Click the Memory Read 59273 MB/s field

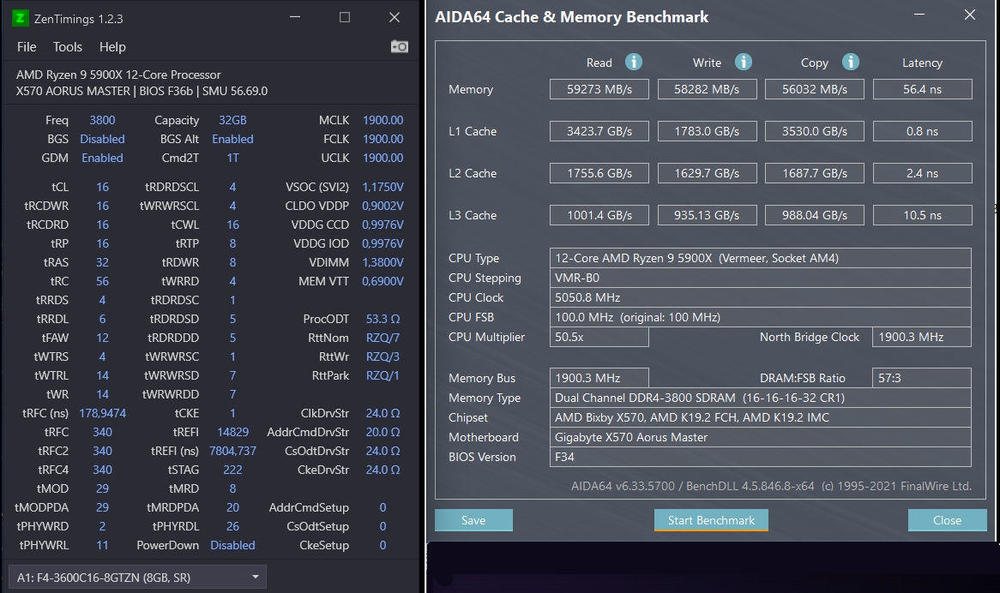(x=599, y=89)
